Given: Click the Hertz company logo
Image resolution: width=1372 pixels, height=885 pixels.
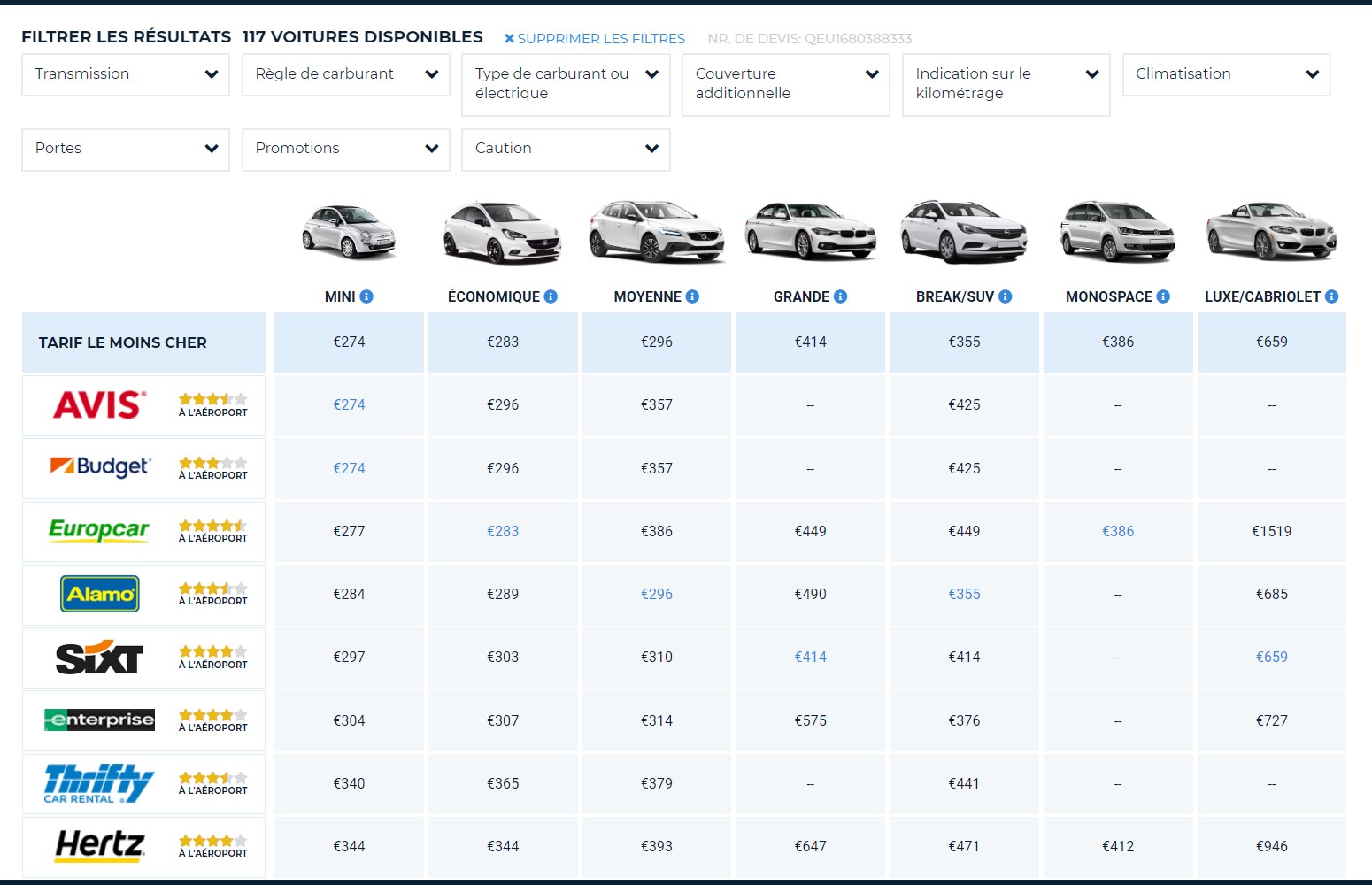Looking at the screenshot, I should [100, 846].
